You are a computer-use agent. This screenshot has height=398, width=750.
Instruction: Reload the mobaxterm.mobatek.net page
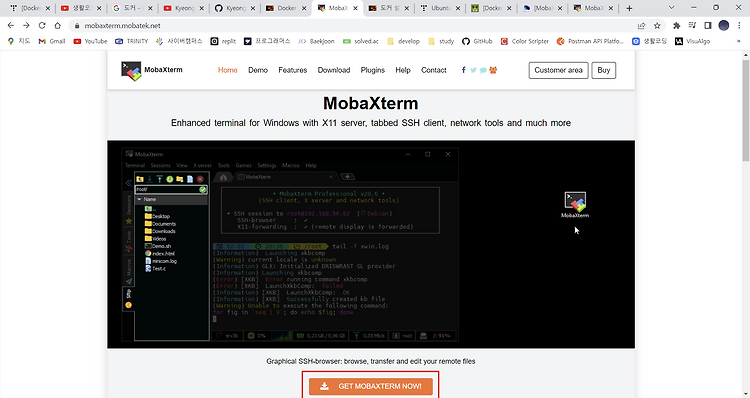pyautogui.click(x=42, y=25)
